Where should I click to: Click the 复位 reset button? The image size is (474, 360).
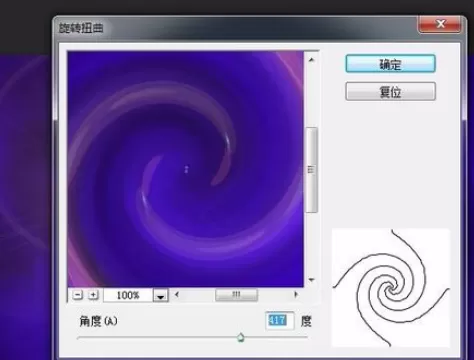pos(390,91)
